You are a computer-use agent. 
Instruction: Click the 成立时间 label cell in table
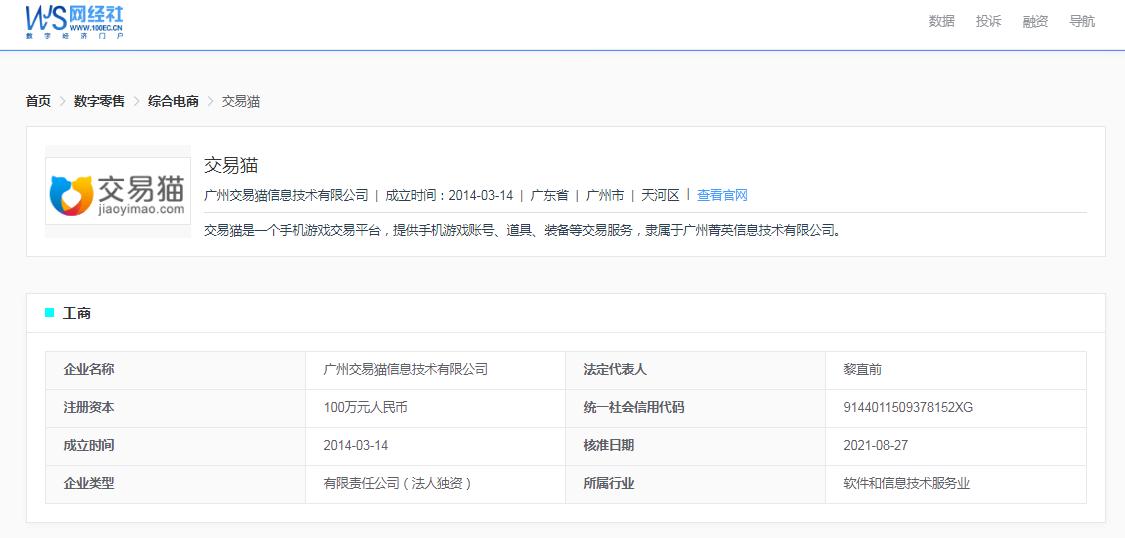(x=175, y=446)
